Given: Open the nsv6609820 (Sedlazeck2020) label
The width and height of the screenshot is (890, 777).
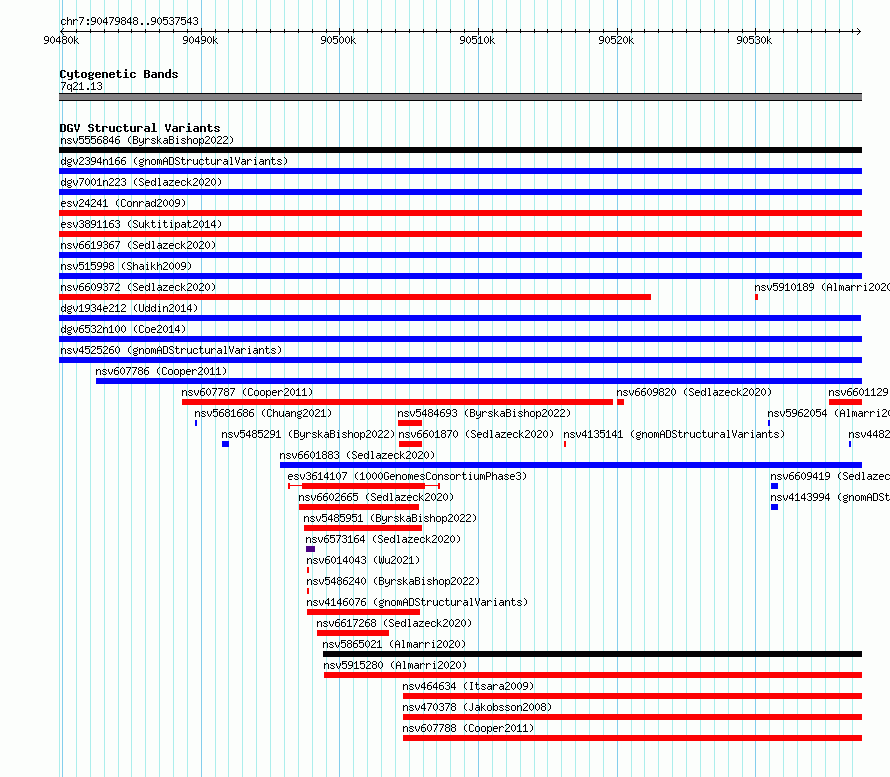Looking at the screenshot, I should (694, 392).
